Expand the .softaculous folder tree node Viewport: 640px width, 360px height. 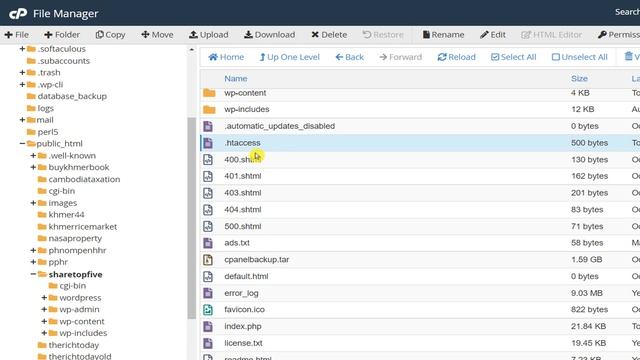click(22, 49)
